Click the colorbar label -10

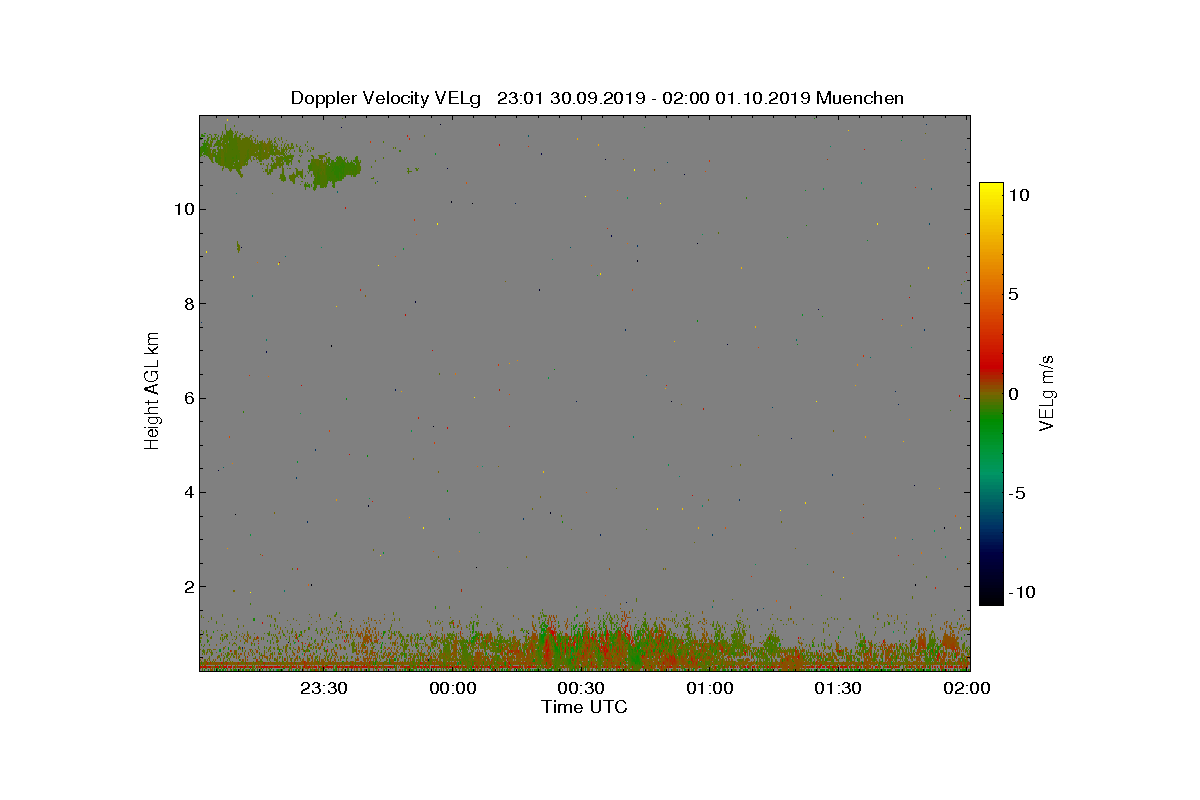[1021, 592]
